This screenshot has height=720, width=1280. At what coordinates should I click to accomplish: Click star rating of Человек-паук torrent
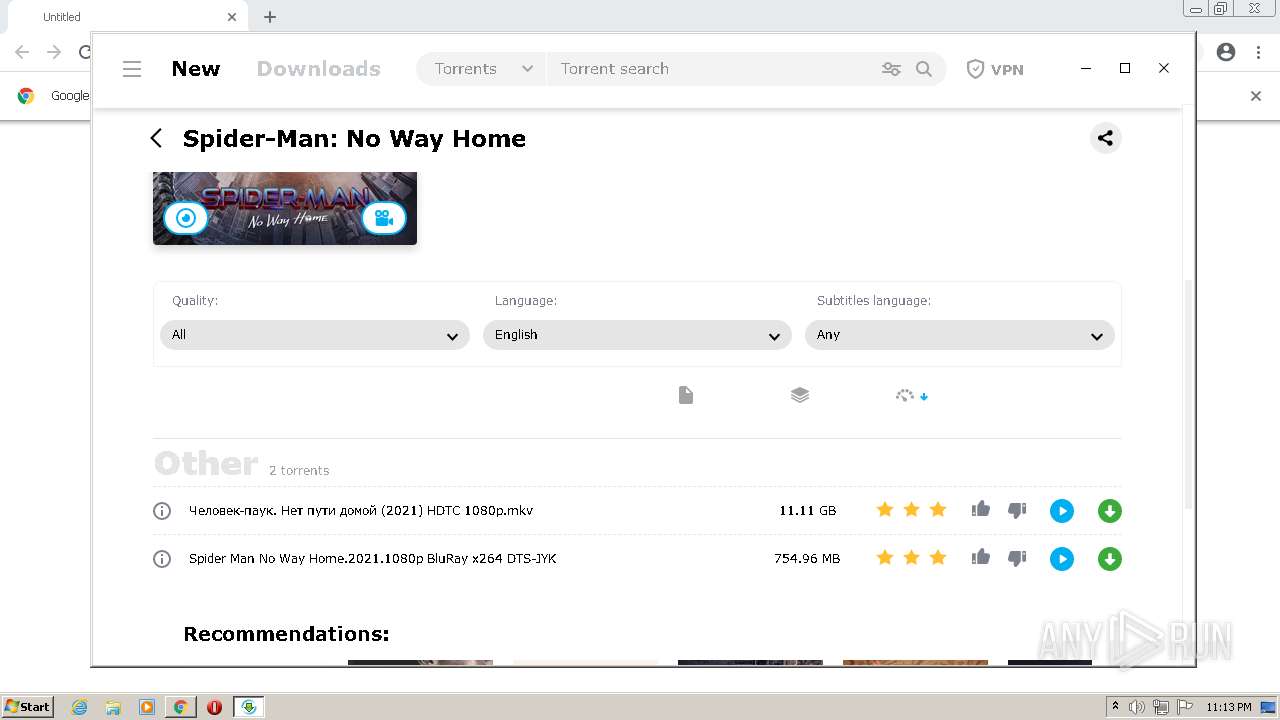click(x=911, y=510)
